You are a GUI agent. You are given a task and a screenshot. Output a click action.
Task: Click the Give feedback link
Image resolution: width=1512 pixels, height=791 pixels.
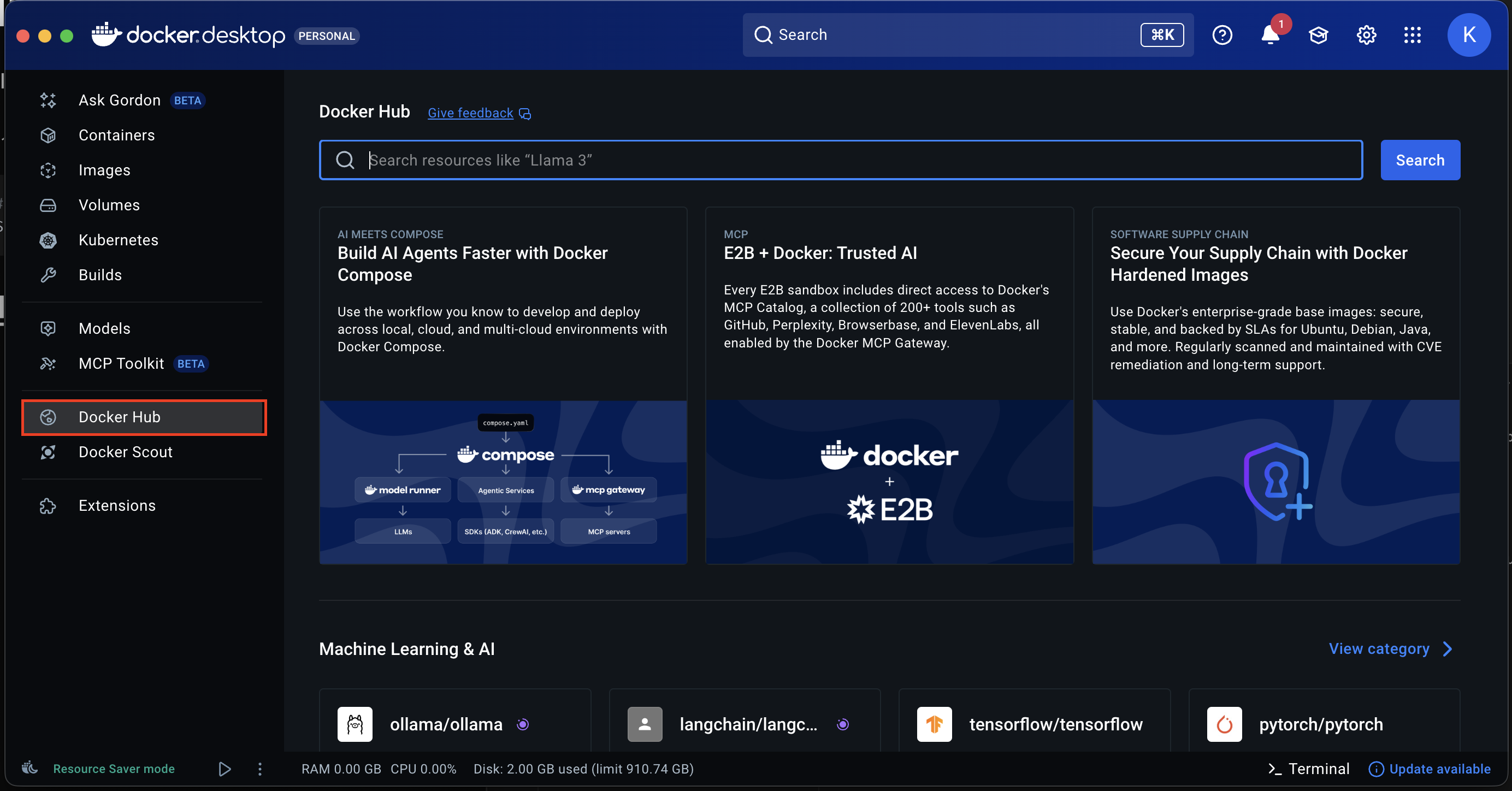[470, 113]
